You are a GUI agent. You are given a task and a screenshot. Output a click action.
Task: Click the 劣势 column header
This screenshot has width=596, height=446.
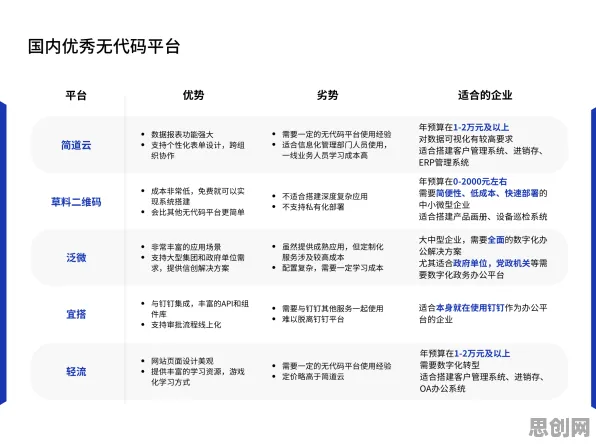click(x=328, y=95)
